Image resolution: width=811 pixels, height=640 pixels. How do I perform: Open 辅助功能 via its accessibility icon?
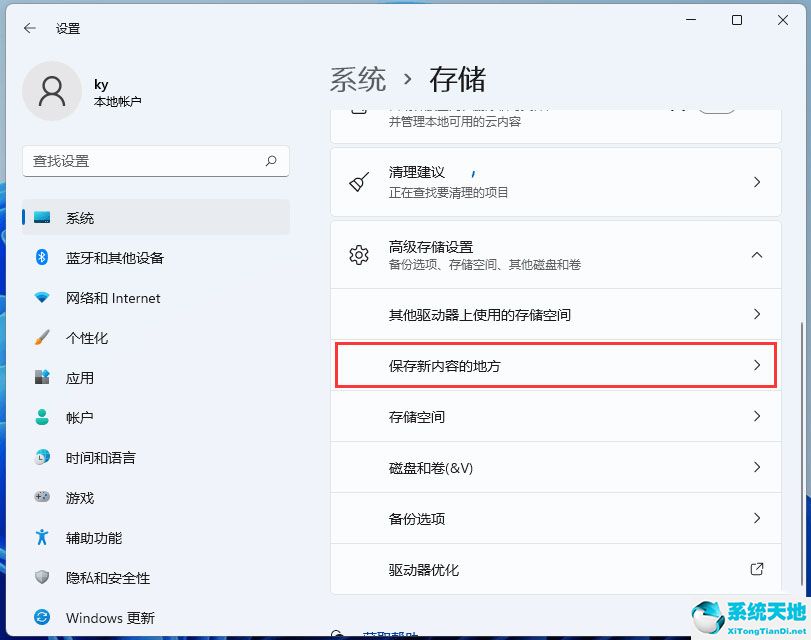[41, 538]
